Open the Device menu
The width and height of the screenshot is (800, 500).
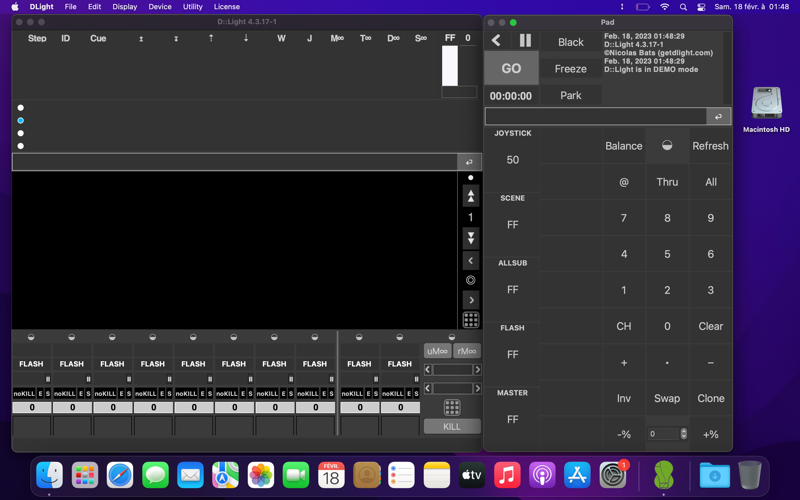[x=160, y=7]
